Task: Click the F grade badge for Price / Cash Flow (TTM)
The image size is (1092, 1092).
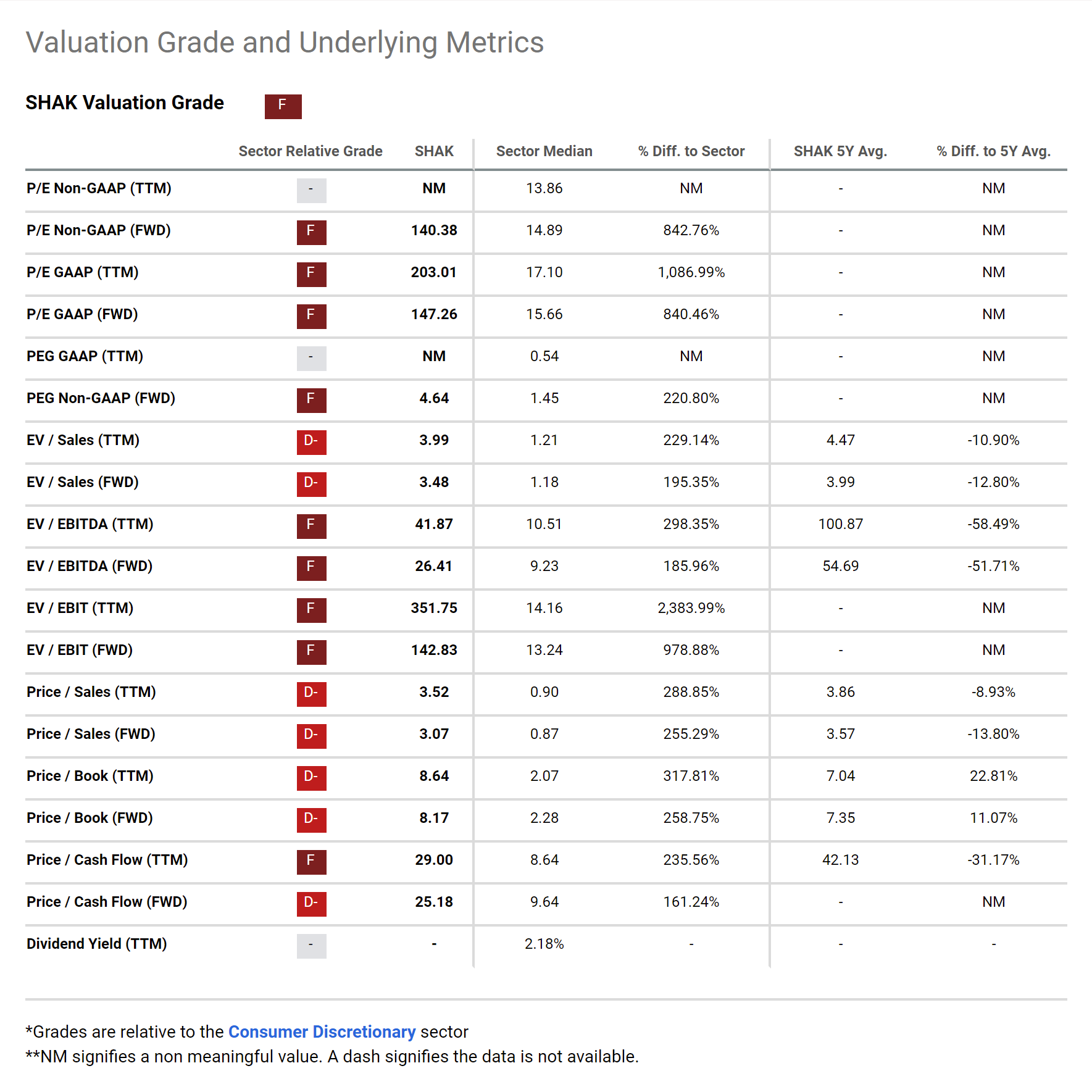Action: click(x=311, y=862)
